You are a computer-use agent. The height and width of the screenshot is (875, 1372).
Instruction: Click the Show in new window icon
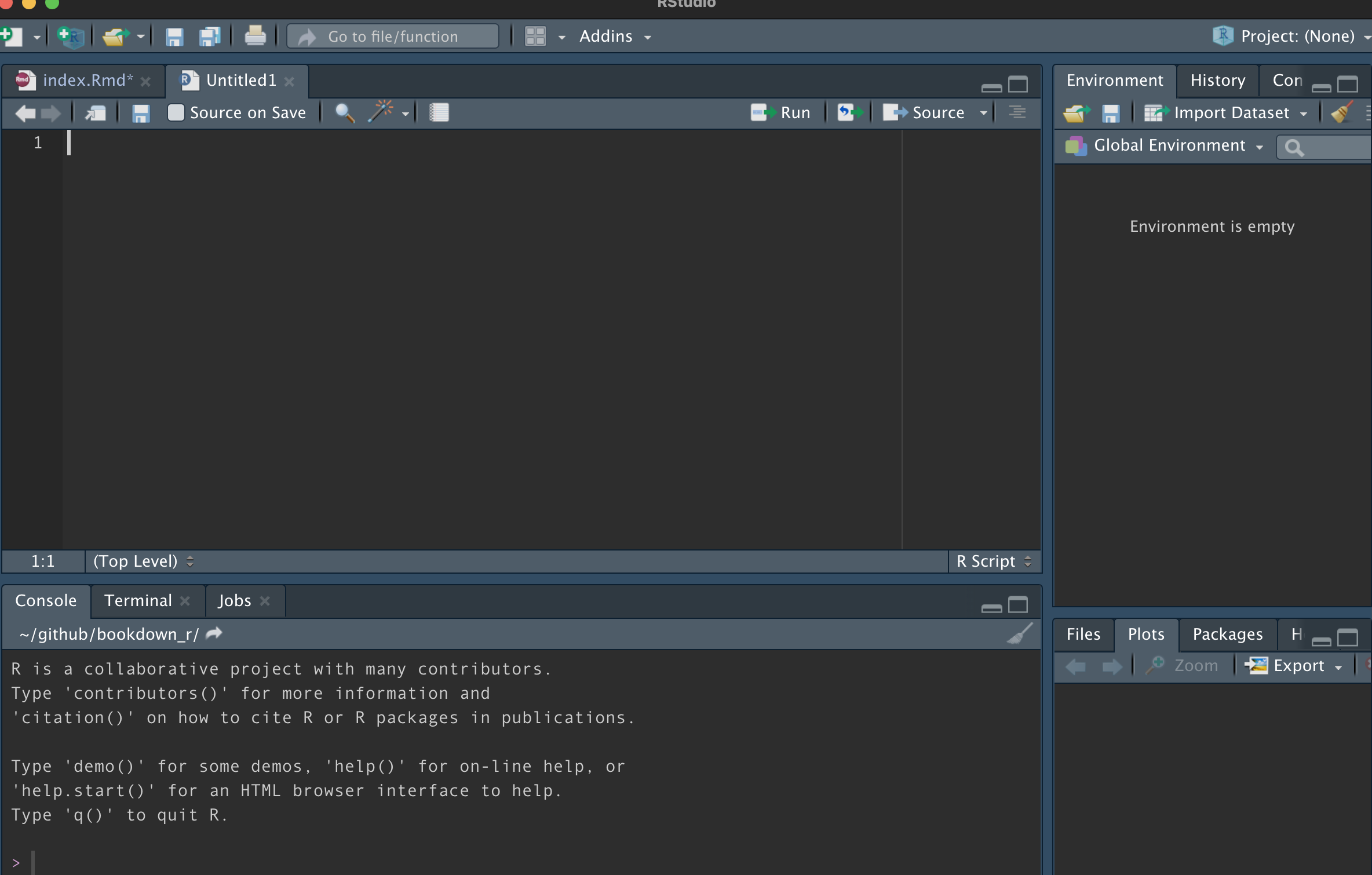coord(96,112)
